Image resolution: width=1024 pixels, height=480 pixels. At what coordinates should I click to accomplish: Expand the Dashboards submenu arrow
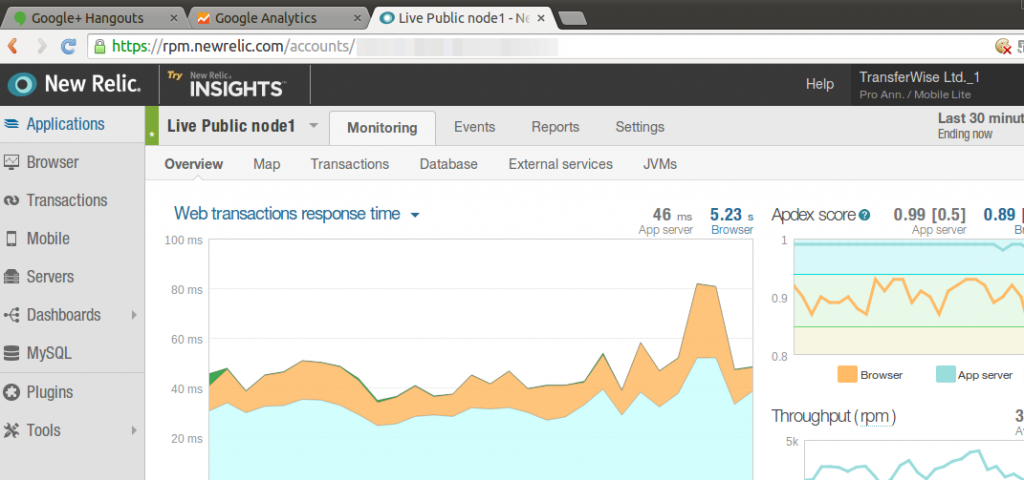[x=134, y=315]
